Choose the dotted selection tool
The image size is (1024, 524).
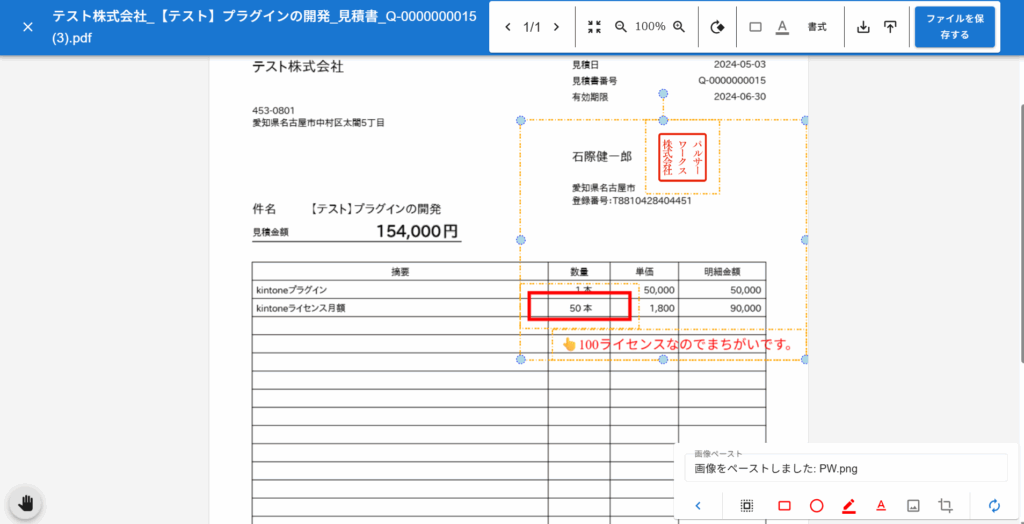(747, 506)
